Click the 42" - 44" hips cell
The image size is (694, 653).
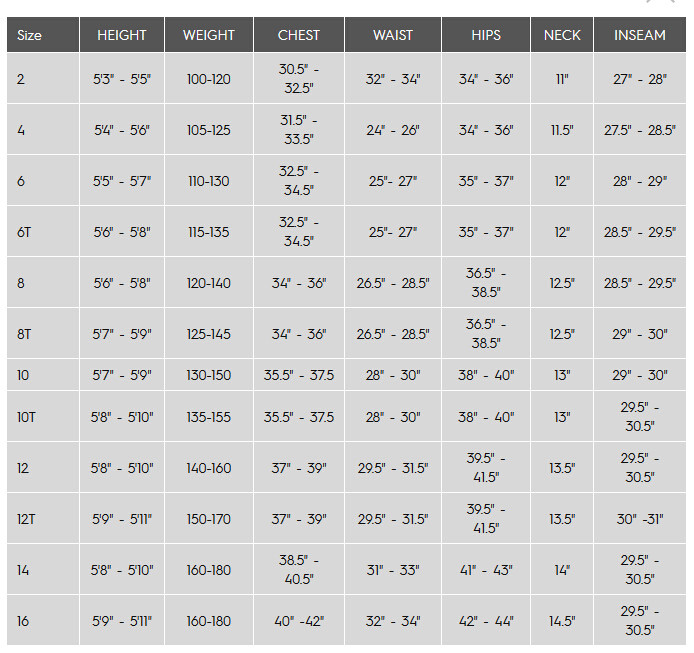486,621
